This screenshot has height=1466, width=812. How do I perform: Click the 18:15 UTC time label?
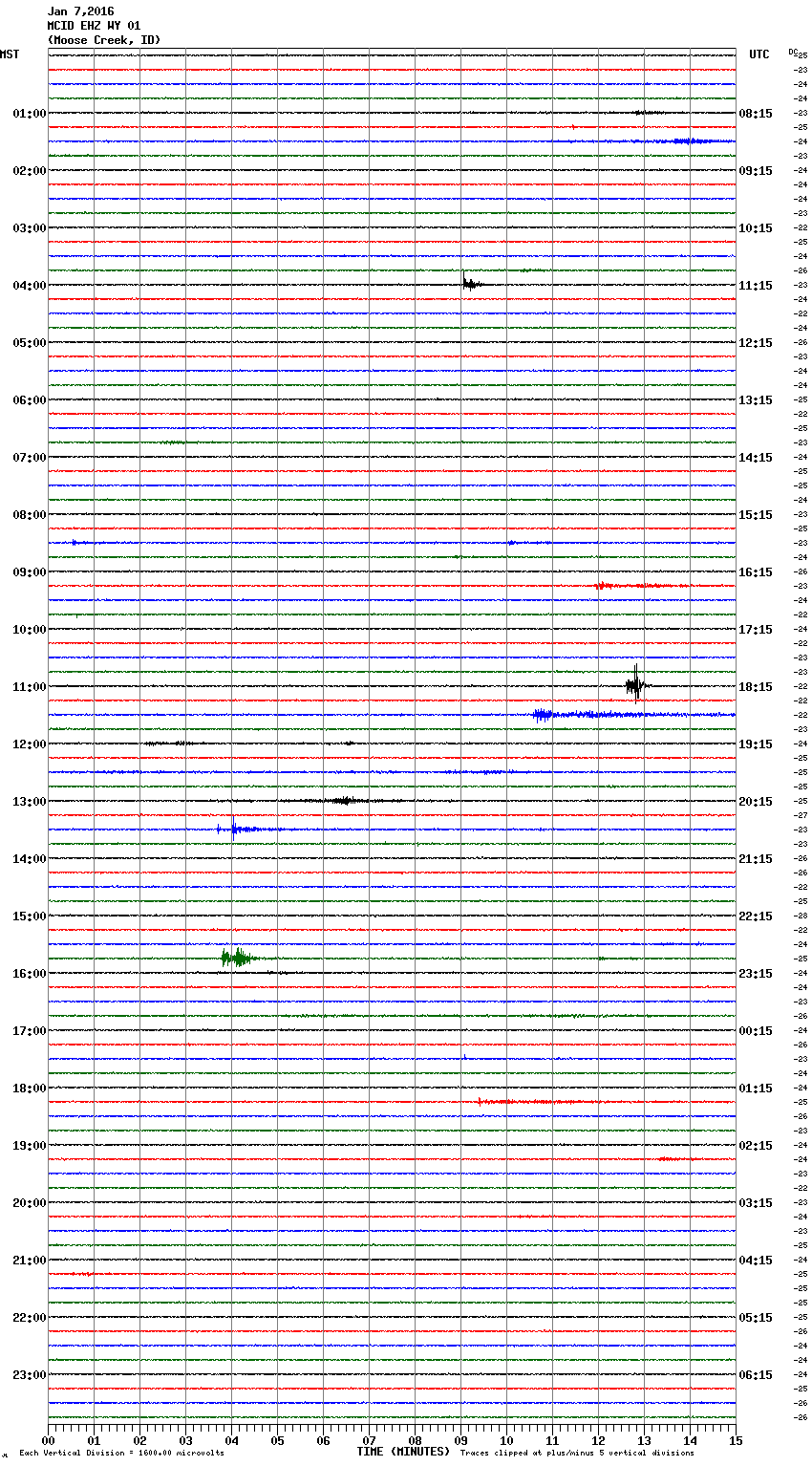click(756, 687)
